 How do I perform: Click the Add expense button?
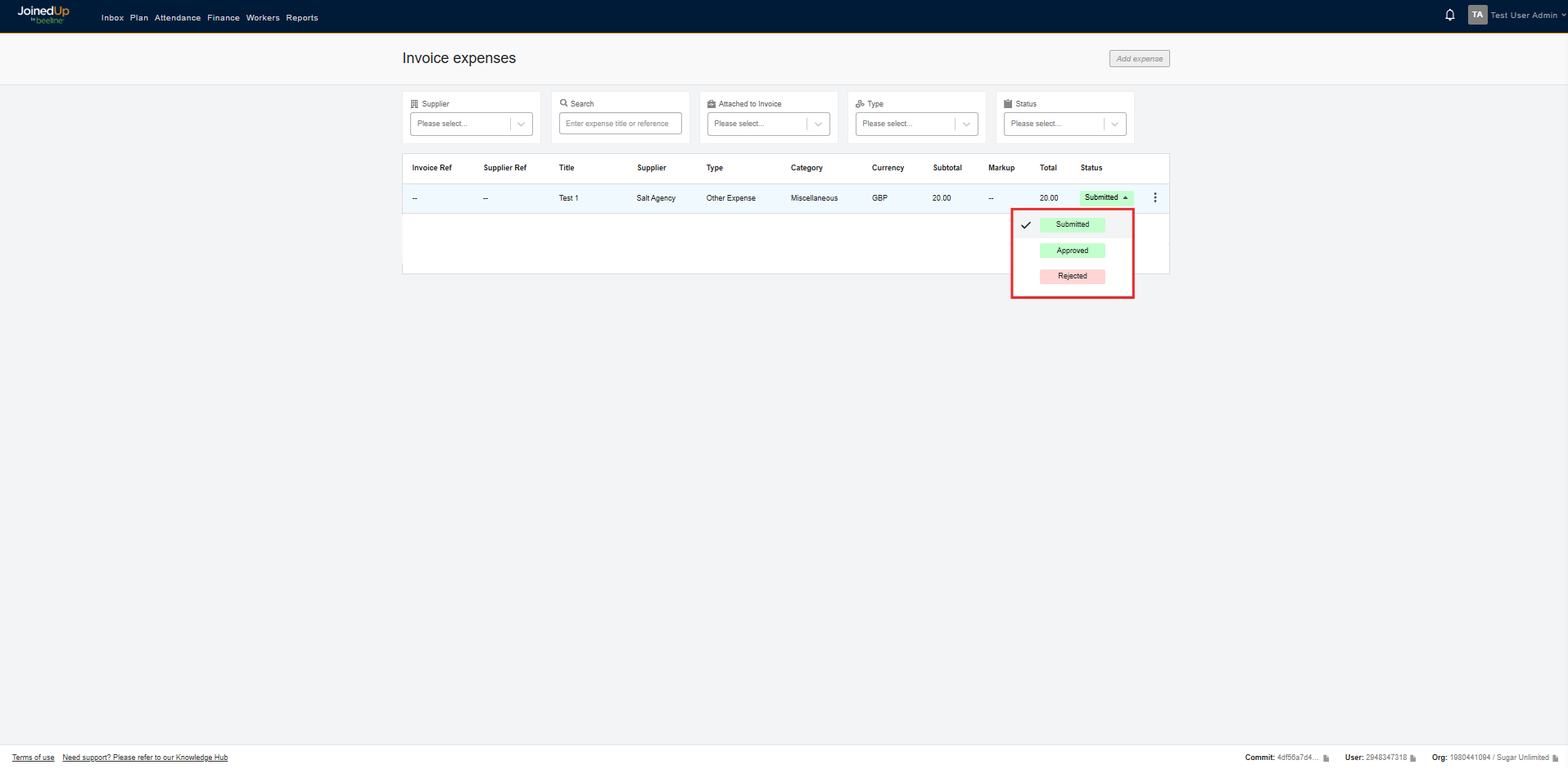tap(1139, 59)
